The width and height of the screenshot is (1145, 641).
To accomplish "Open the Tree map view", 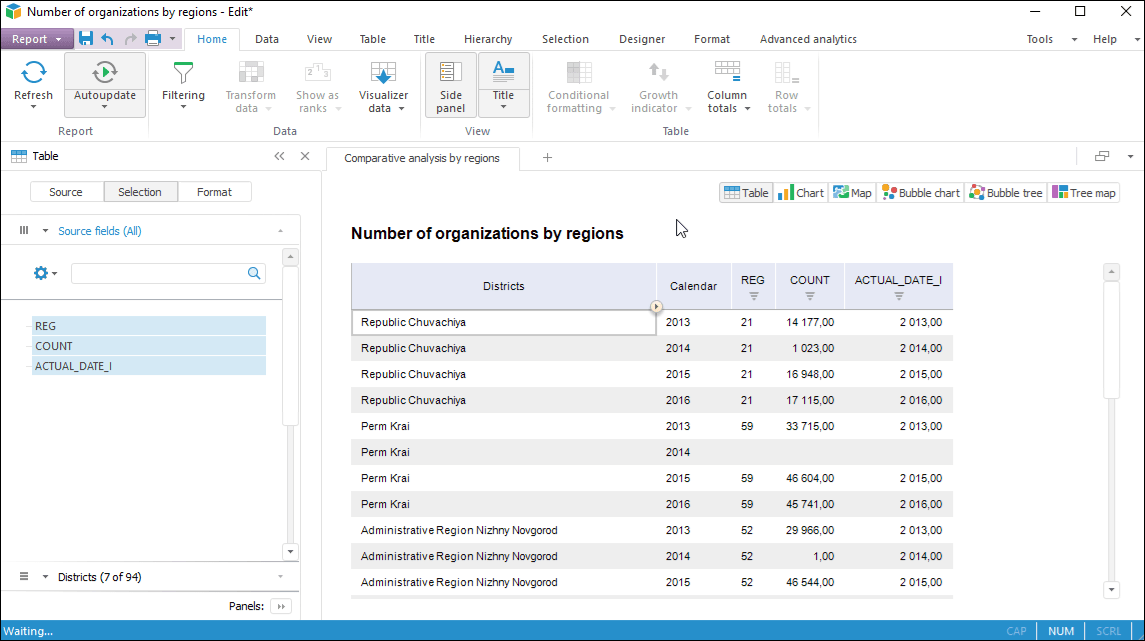I will (x=1083, y=193).
